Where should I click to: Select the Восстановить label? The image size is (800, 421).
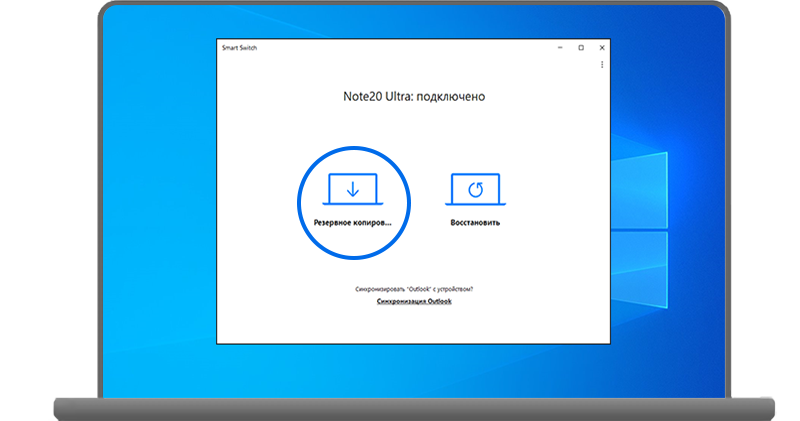[475, 222]
